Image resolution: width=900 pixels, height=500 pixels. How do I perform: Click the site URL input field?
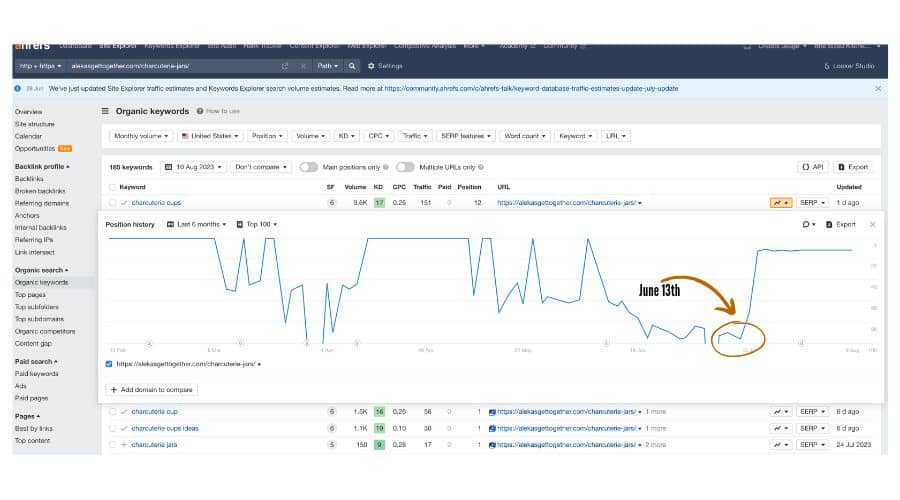(x=172, y=66)
